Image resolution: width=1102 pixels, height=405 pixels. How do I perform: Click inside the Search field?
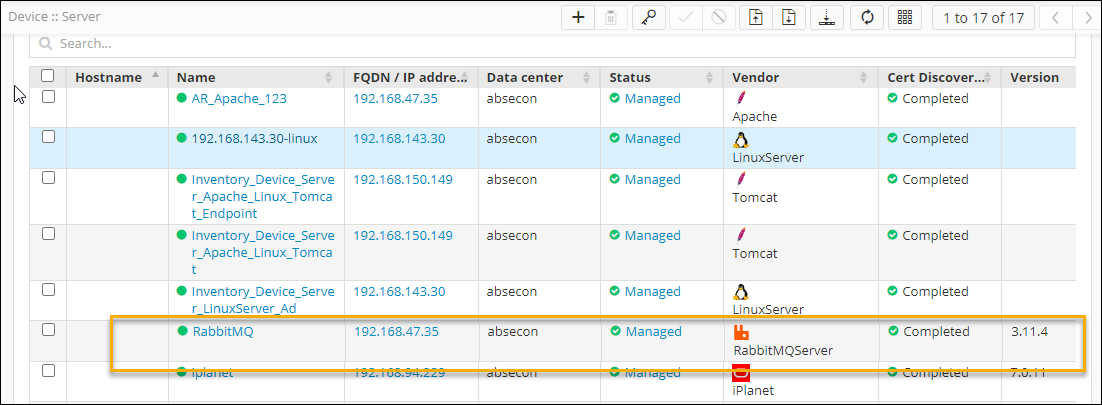[552, 44]
